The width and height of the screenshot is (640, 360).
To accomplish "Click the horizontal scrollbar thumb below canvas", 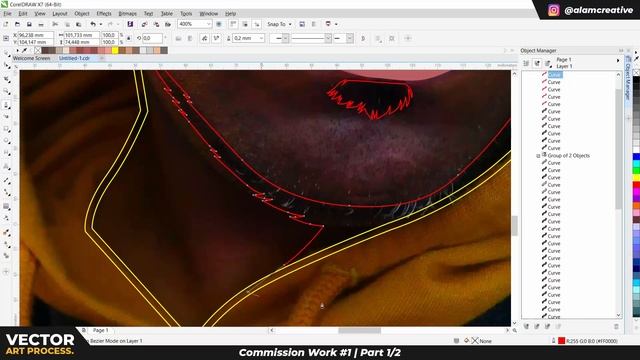I will coord(359,331).
